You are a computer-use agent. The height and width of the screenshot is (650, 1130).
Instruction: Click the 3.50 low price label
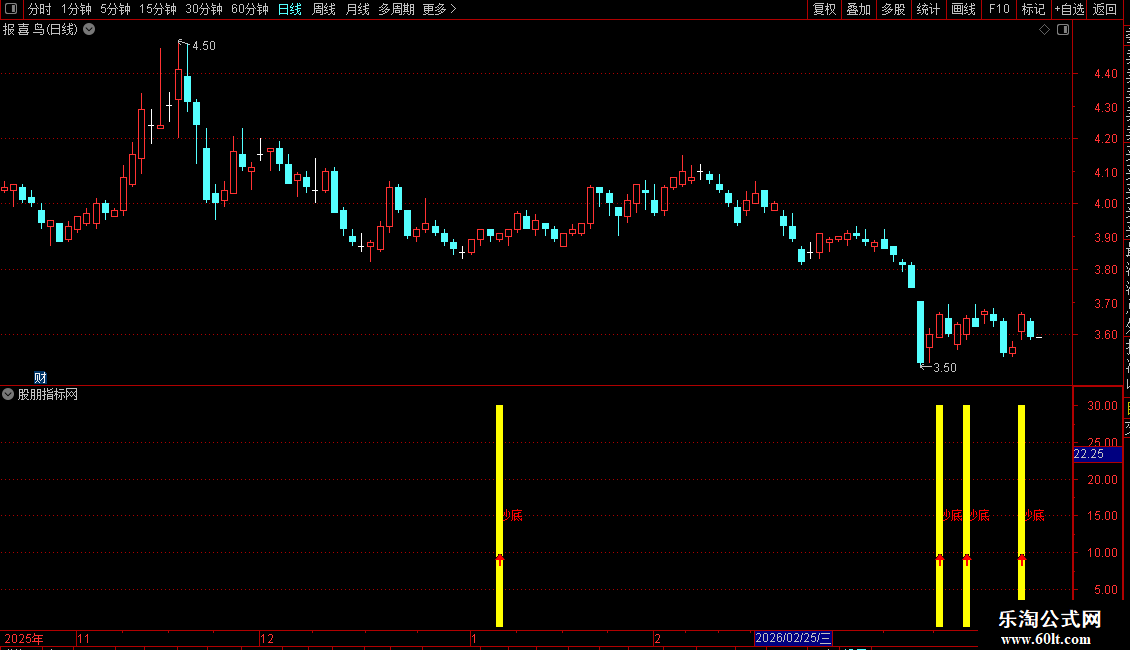(x=945, y=368)
